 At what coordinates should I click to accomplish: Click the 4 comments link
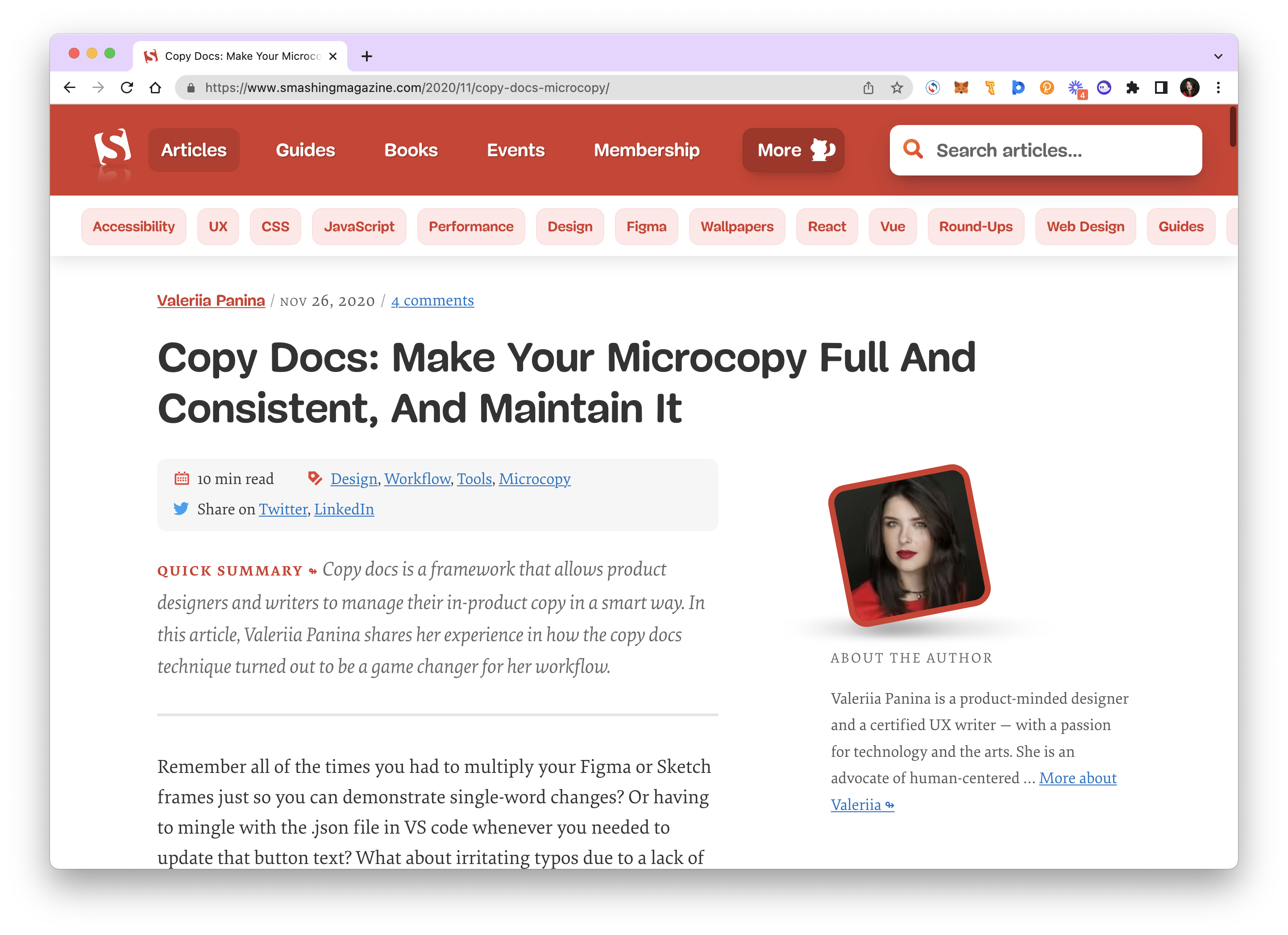[432, 301]
